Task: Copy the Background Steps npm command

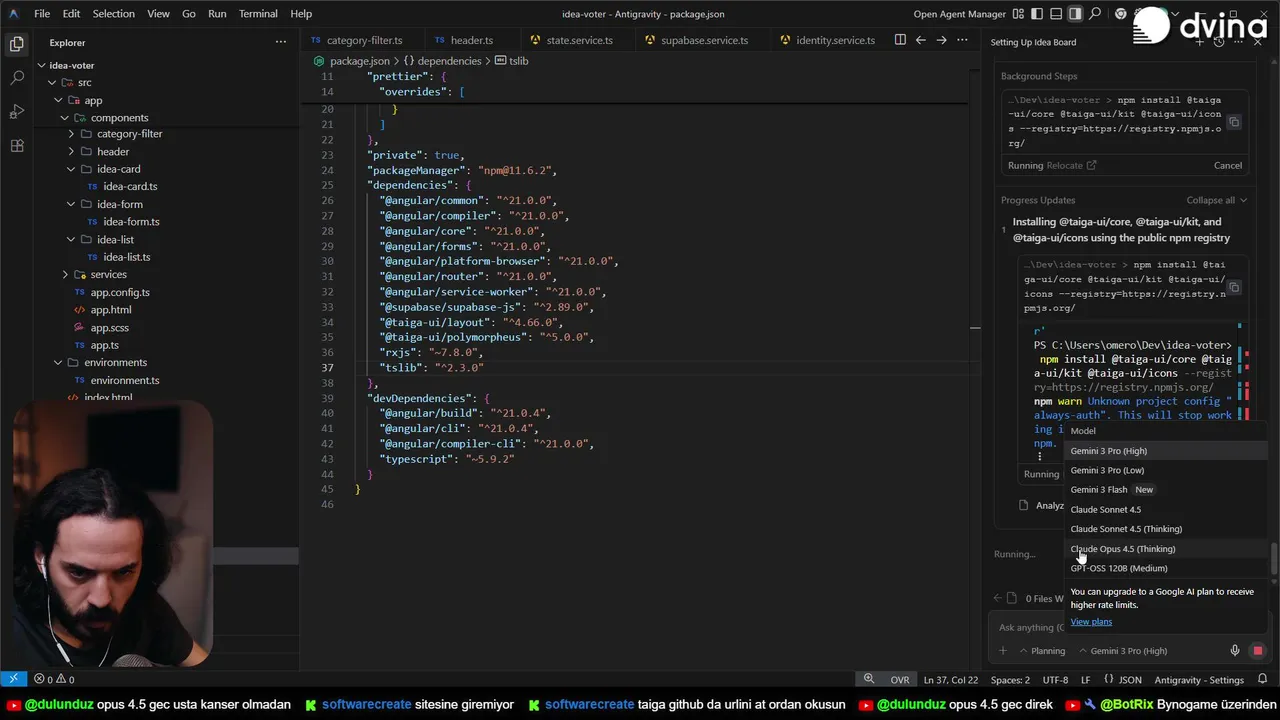Action: click(1234, 122)
